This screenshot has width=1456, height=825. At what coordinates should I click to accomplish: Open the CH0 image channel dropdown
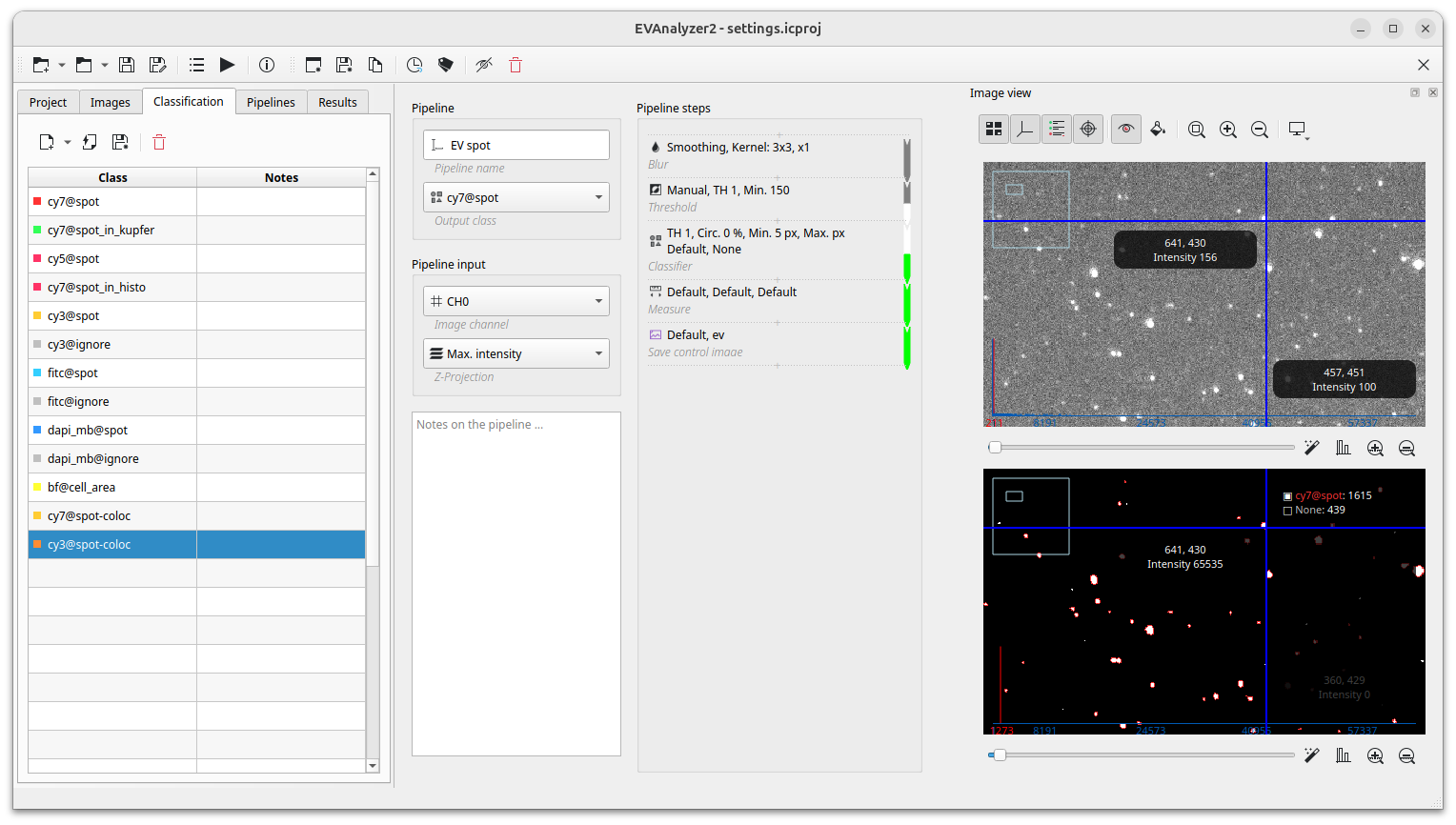click(x=516, y=301)
